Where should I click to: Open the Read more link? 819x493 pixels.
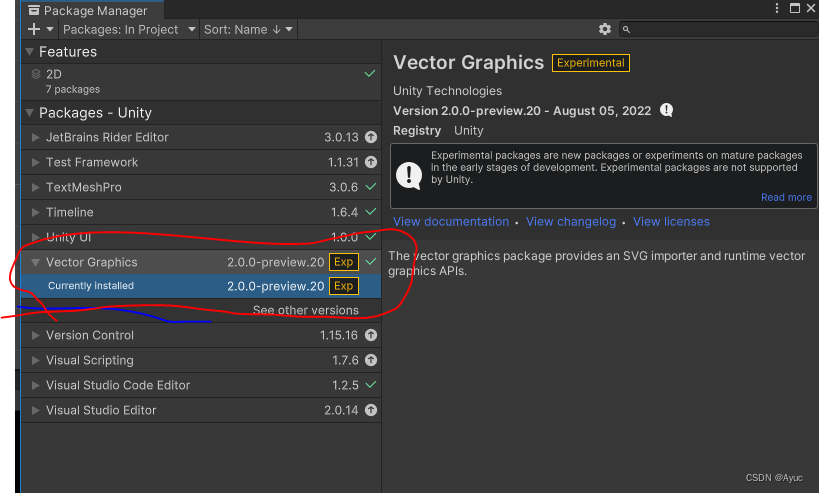pyautogui.click(x=786, y=197)
